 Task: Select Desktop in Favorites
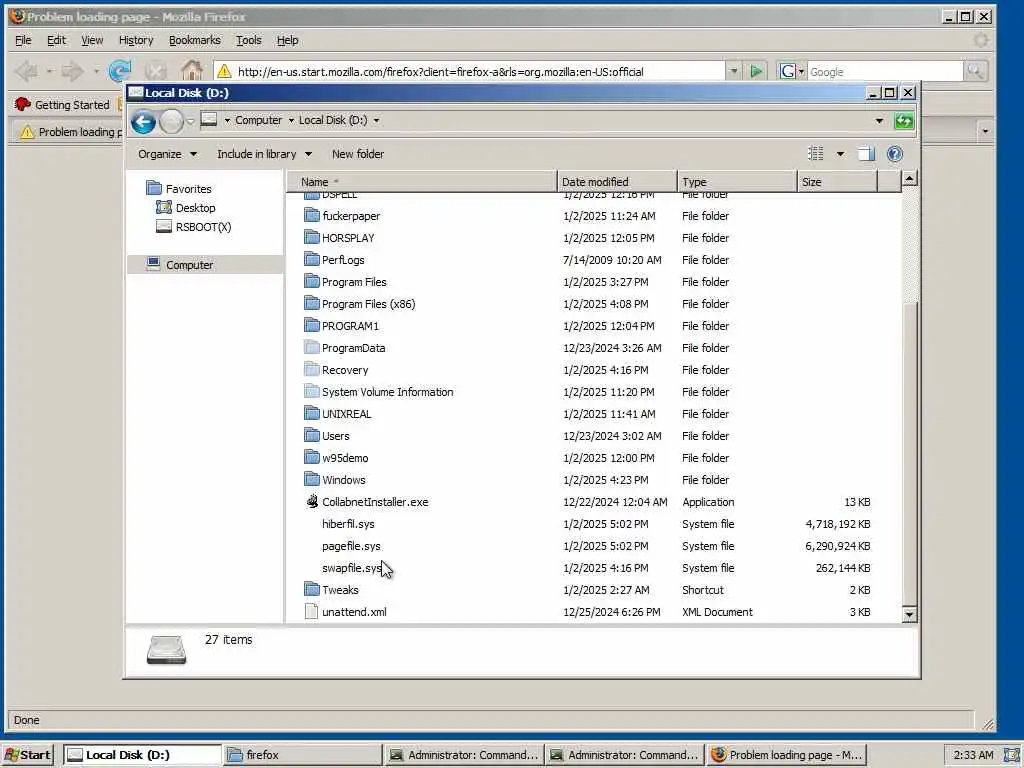[185, 208]
